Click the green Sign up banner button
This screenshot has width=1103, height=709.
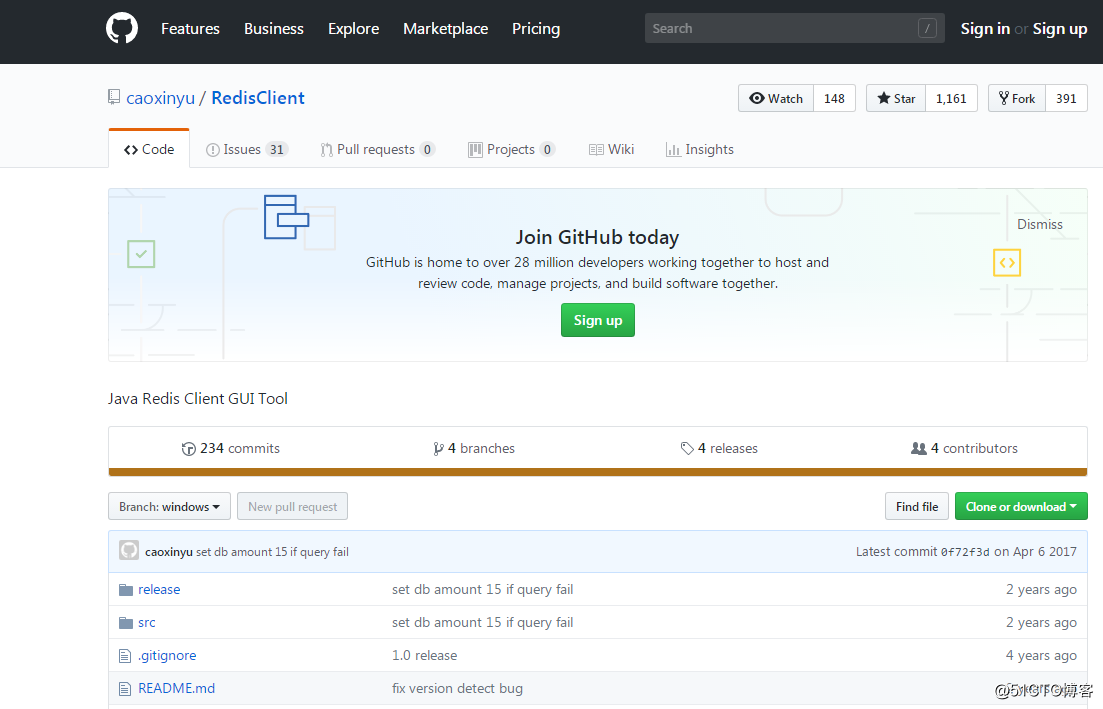tap(598, 320)
